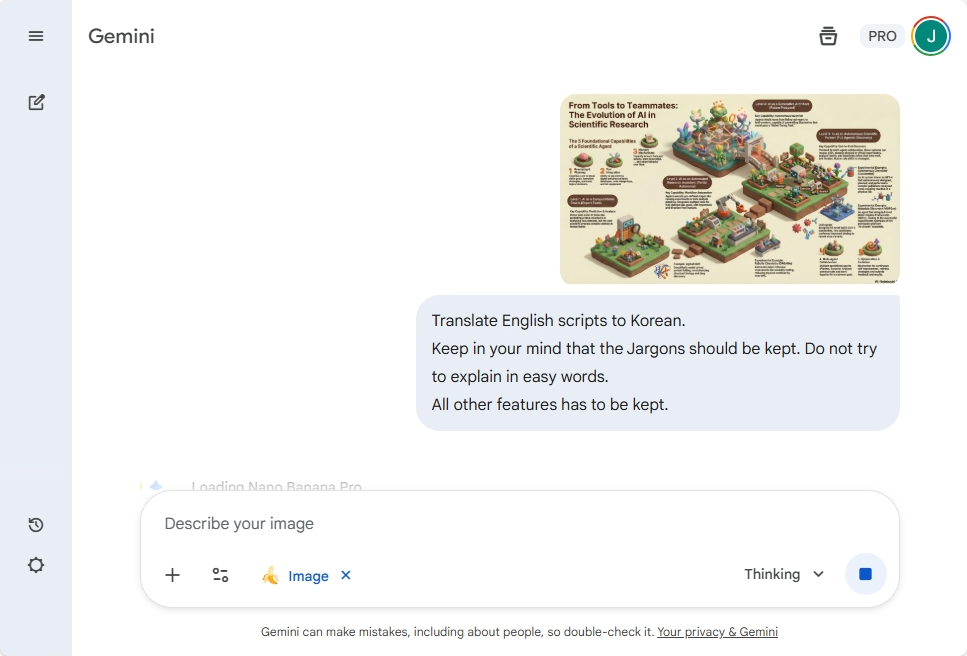
Task: Click the banana icon in prompt bar
Action: coord(270,575)
